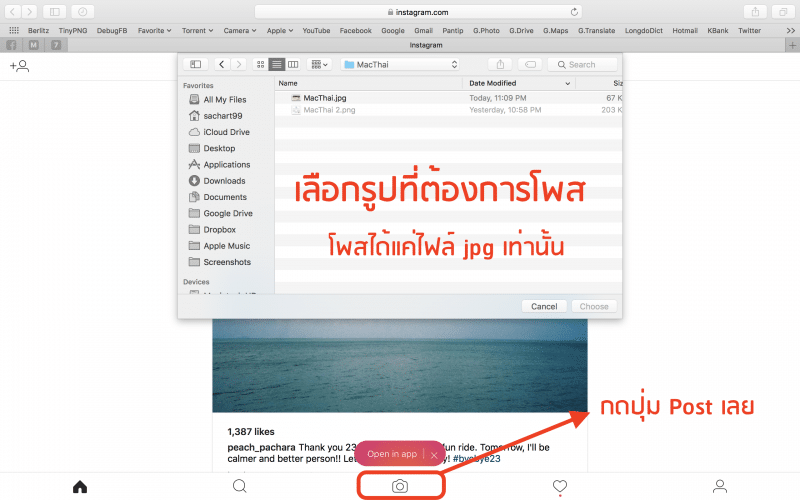Dismiss the Open in app banner
800x500 pixels.
coord(434,455)
